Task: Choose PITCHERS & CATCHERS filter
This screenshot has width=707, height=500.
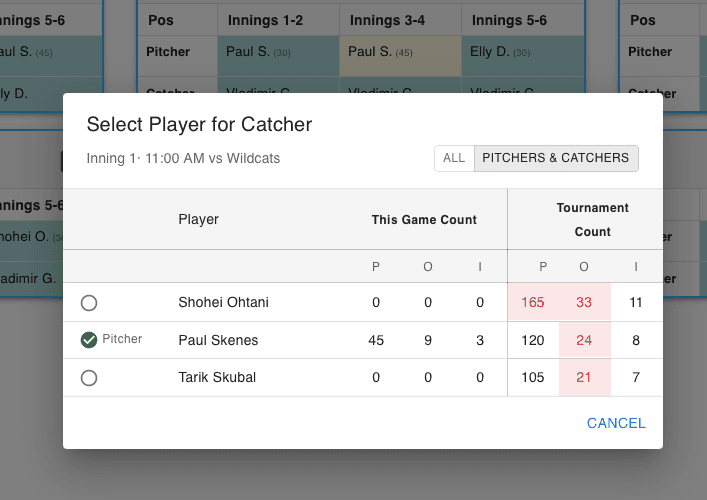Action: [556, 158]
